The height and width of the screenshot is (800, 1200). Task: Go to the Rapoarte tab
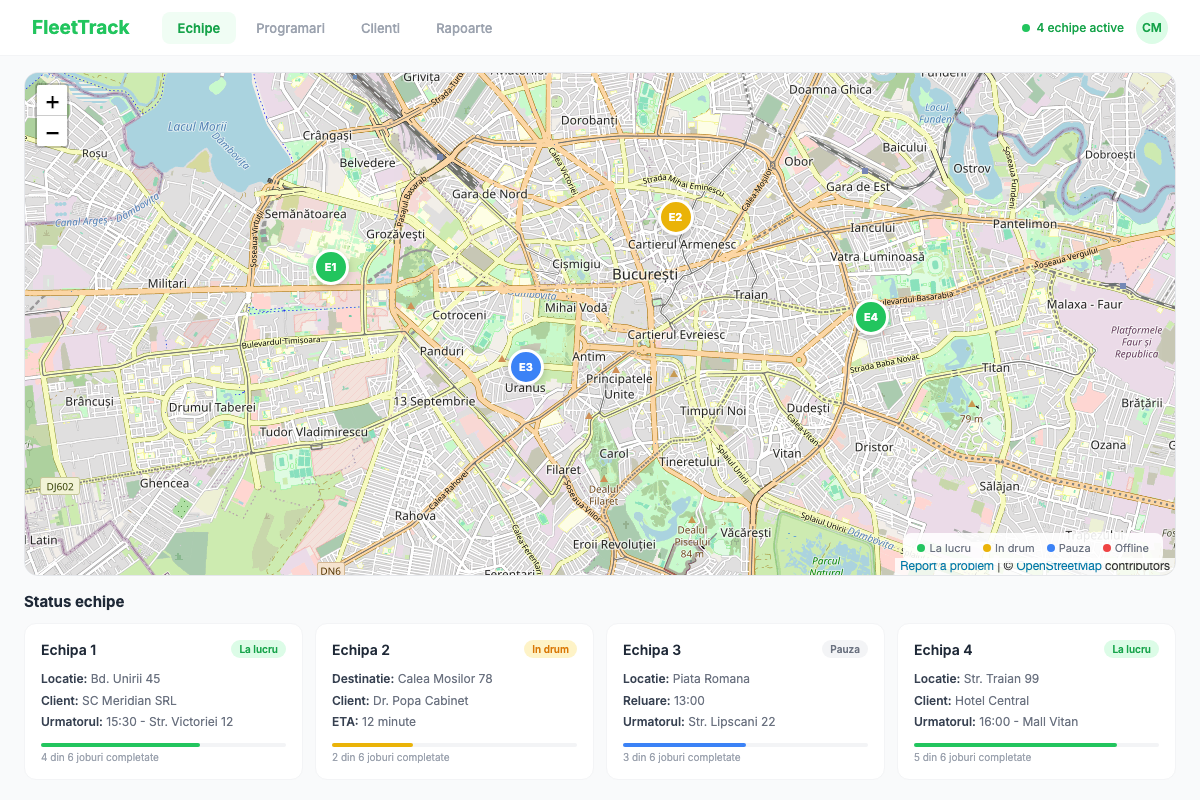pos(464,28)
